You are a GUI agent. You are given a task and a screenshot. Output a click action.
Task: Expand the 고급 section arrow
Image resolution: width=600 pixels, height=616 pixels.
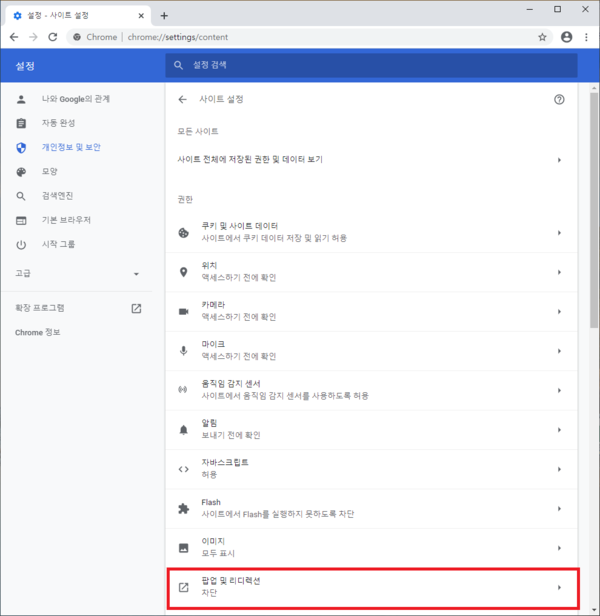(136, 274)
